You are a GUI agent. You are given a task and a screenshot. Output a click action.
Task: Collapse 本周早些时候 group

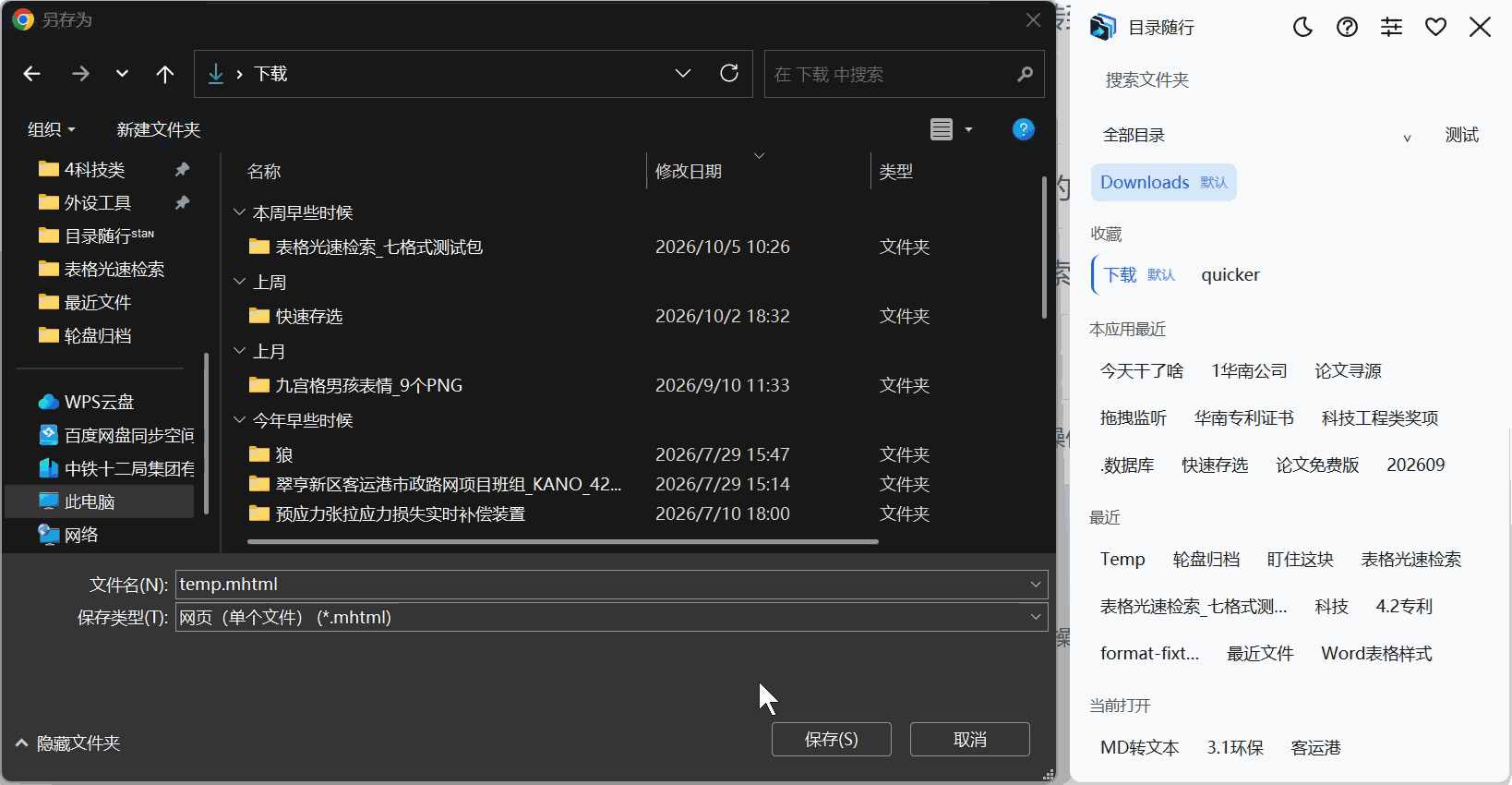239,213
